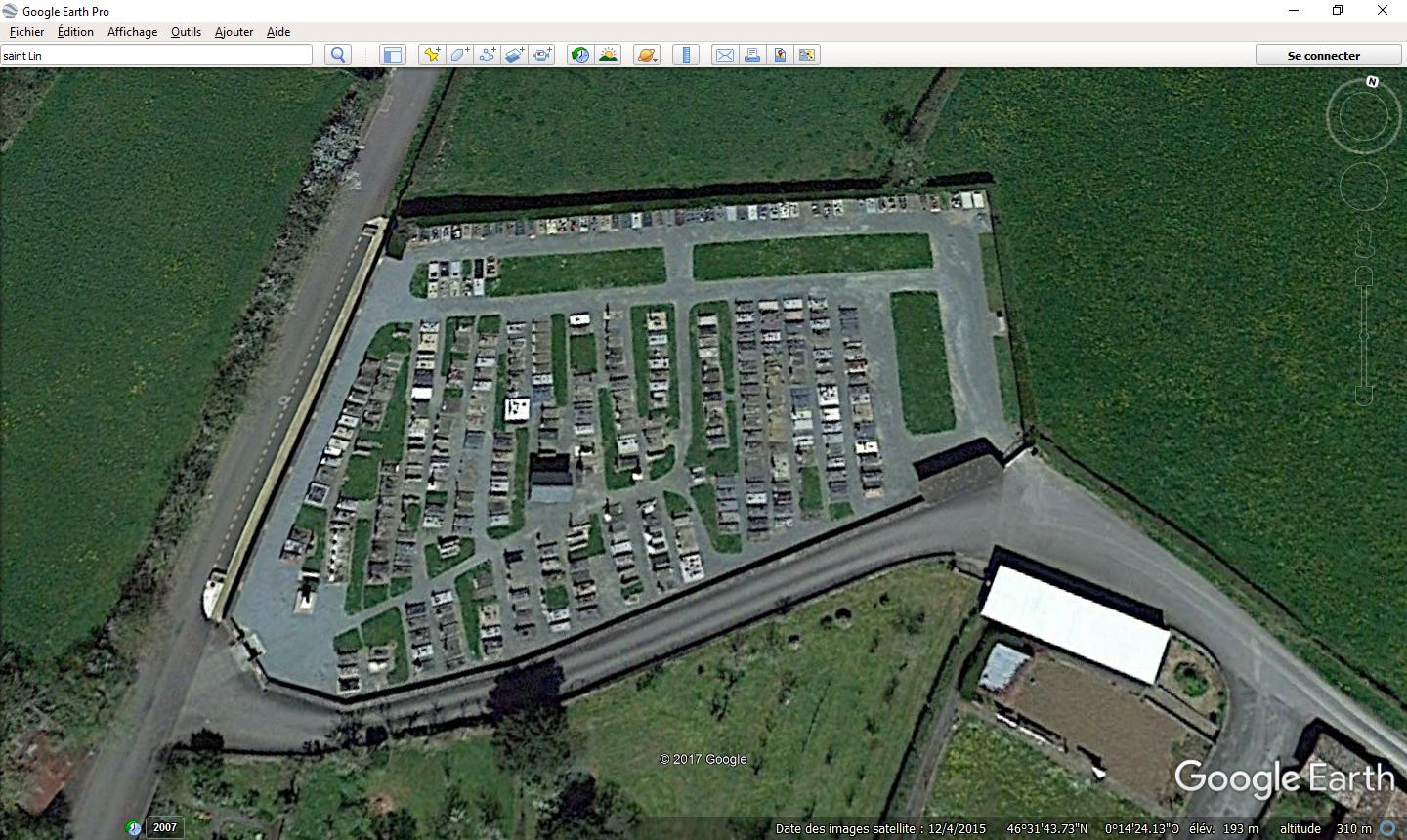Click the imagery date text 12/4/2015
This screenshot has width=1407, height=840.
point(957,828)
